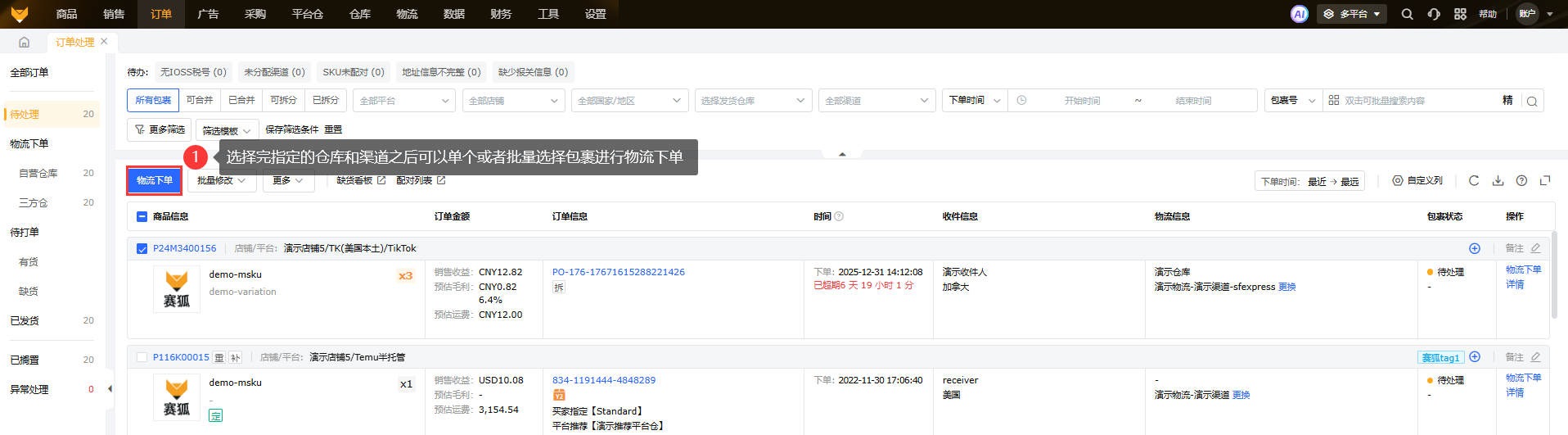
Task: Open 选择发货仓库 dropdown
Action: [x=753, y=101]
